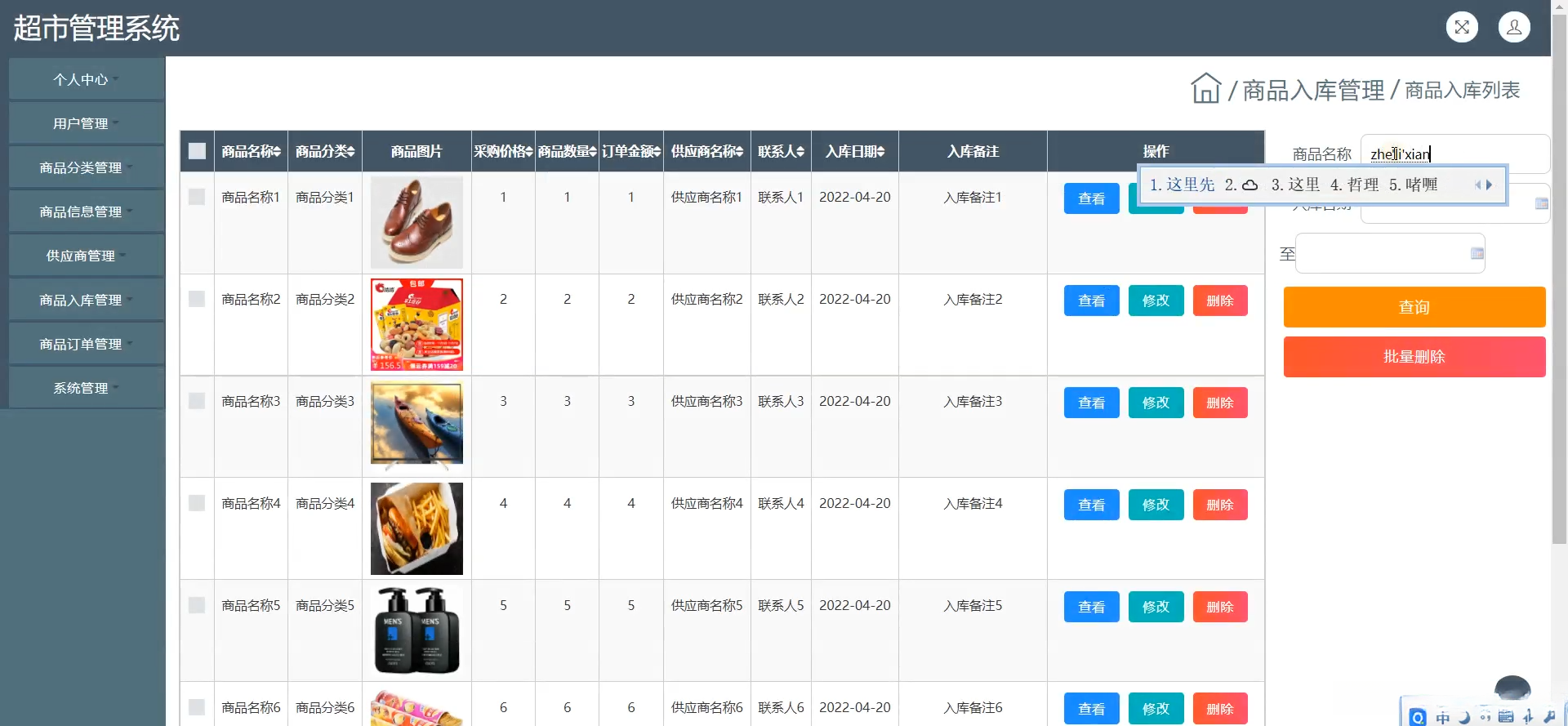Click 修改 for the 商品名称5 row

pyautogui.click(x=1156, y=607)
